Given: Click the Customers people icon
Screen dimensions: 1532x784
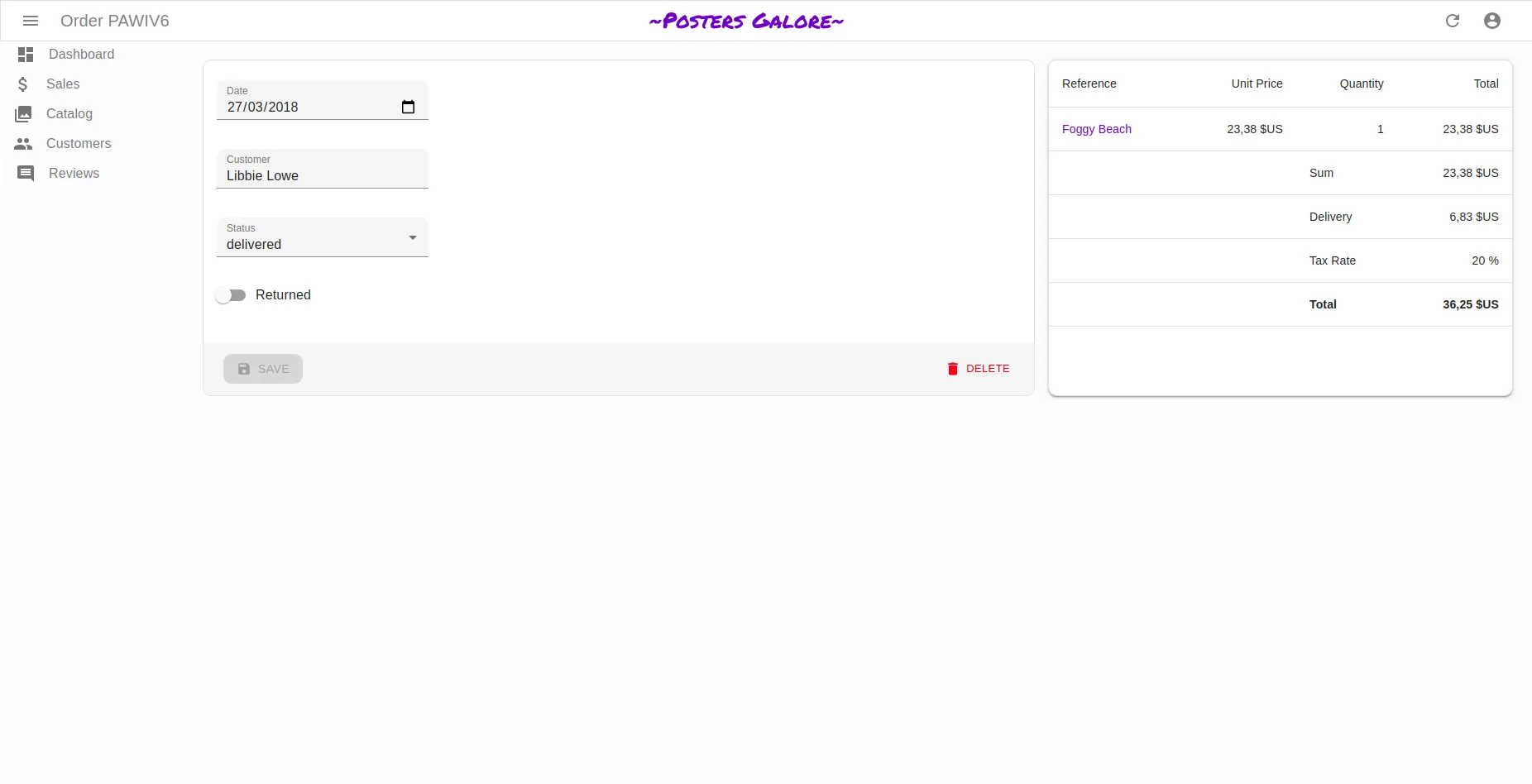Looking at the screenshot, I should (25, 144).
